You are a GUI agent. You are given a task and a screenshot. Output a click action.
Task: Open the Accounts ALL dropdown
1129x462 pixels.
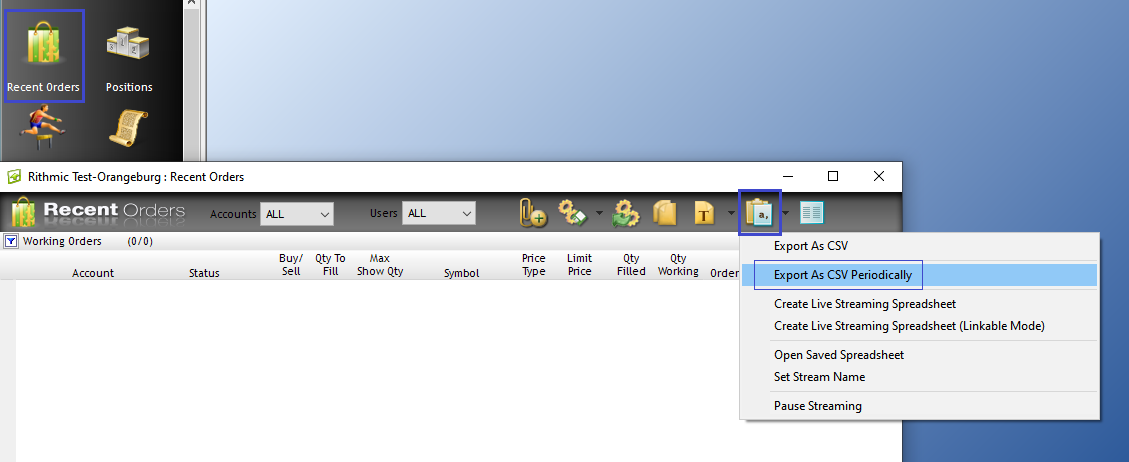coord(297,214)
